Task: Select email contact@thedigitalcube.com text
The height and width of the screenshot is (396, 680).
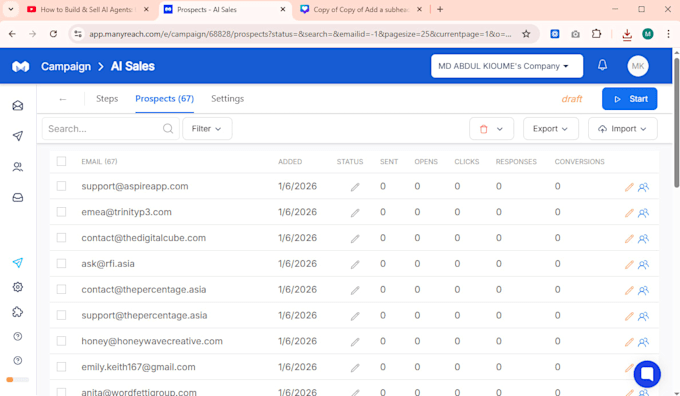Action: [x=144, y=238]
